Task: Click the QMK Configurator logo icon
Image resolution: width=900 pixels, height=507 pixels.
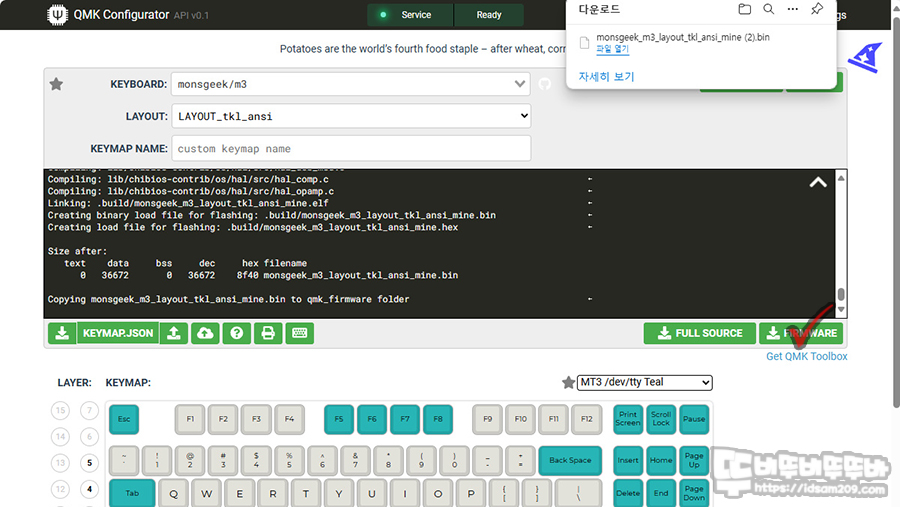Action: pyautogui.click(x=57, y=14)
